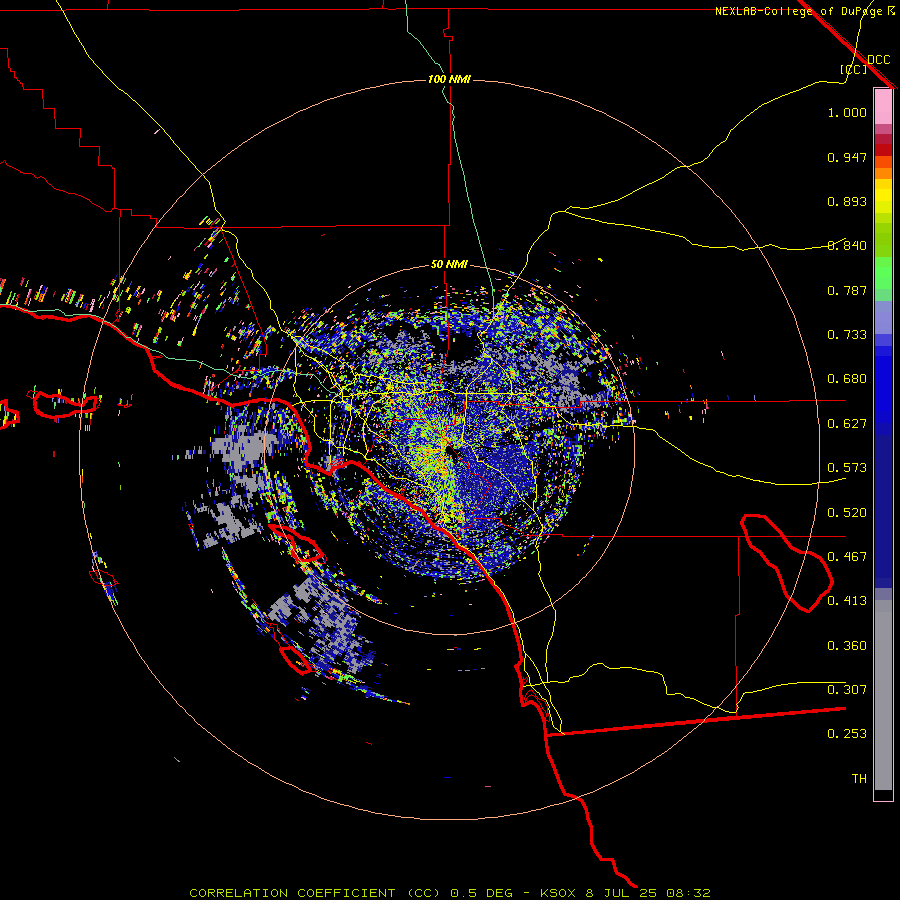This screenshot has width=900, height=900.
Task: Click the 50 NMI range ring label
Action: [x=449, y=265]
